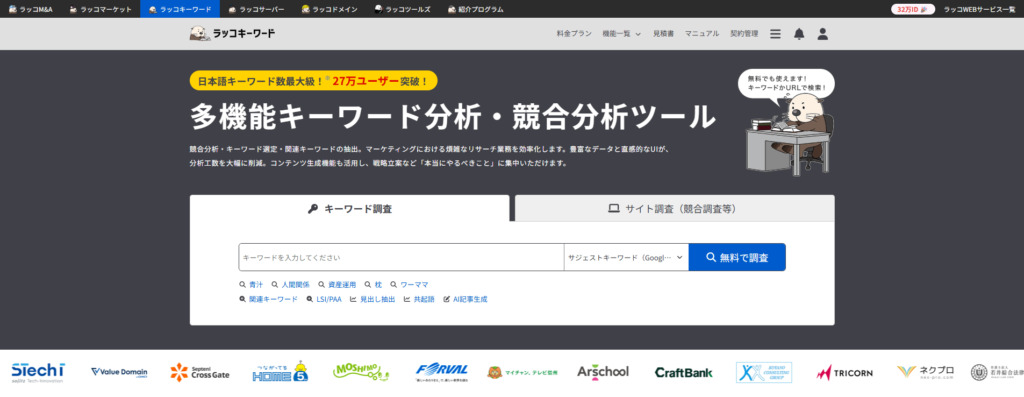1024x397 pixels.
Task: Click the 32万ID badge
Action: [913, 9]
